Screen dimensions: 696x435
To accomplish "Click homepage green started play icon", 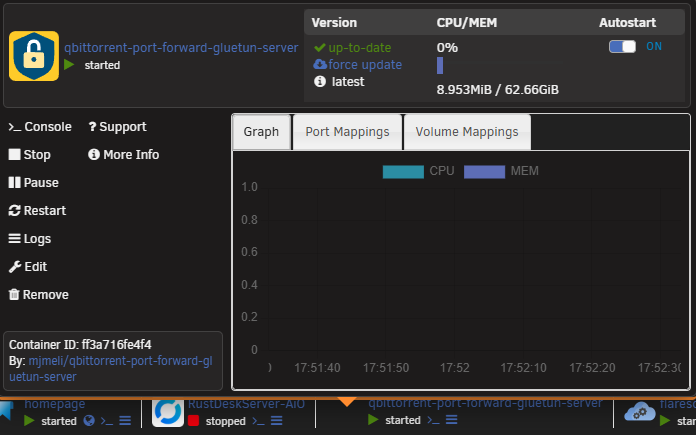I will (x=29, y=420).
